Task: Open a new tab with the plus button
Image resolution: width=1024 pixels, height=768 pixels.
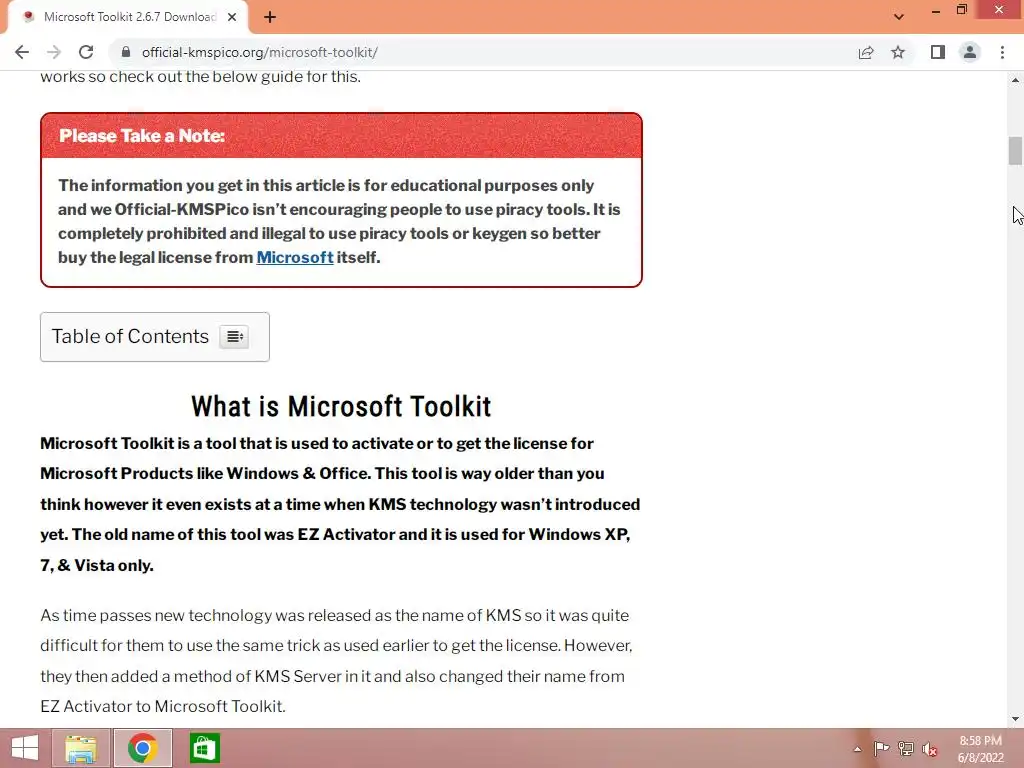Action: pyautogui.click(x=270, y=18)
